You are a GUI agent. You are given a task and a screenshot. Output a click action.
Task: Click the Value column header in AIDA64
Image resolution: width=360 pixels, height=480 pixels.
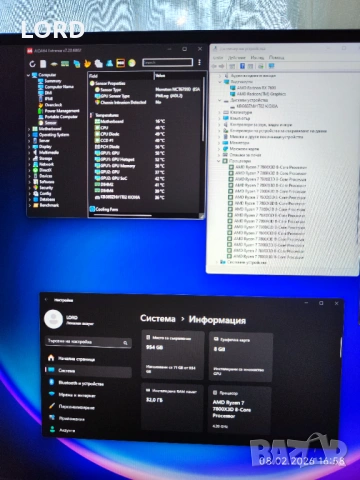coord(179,76)
